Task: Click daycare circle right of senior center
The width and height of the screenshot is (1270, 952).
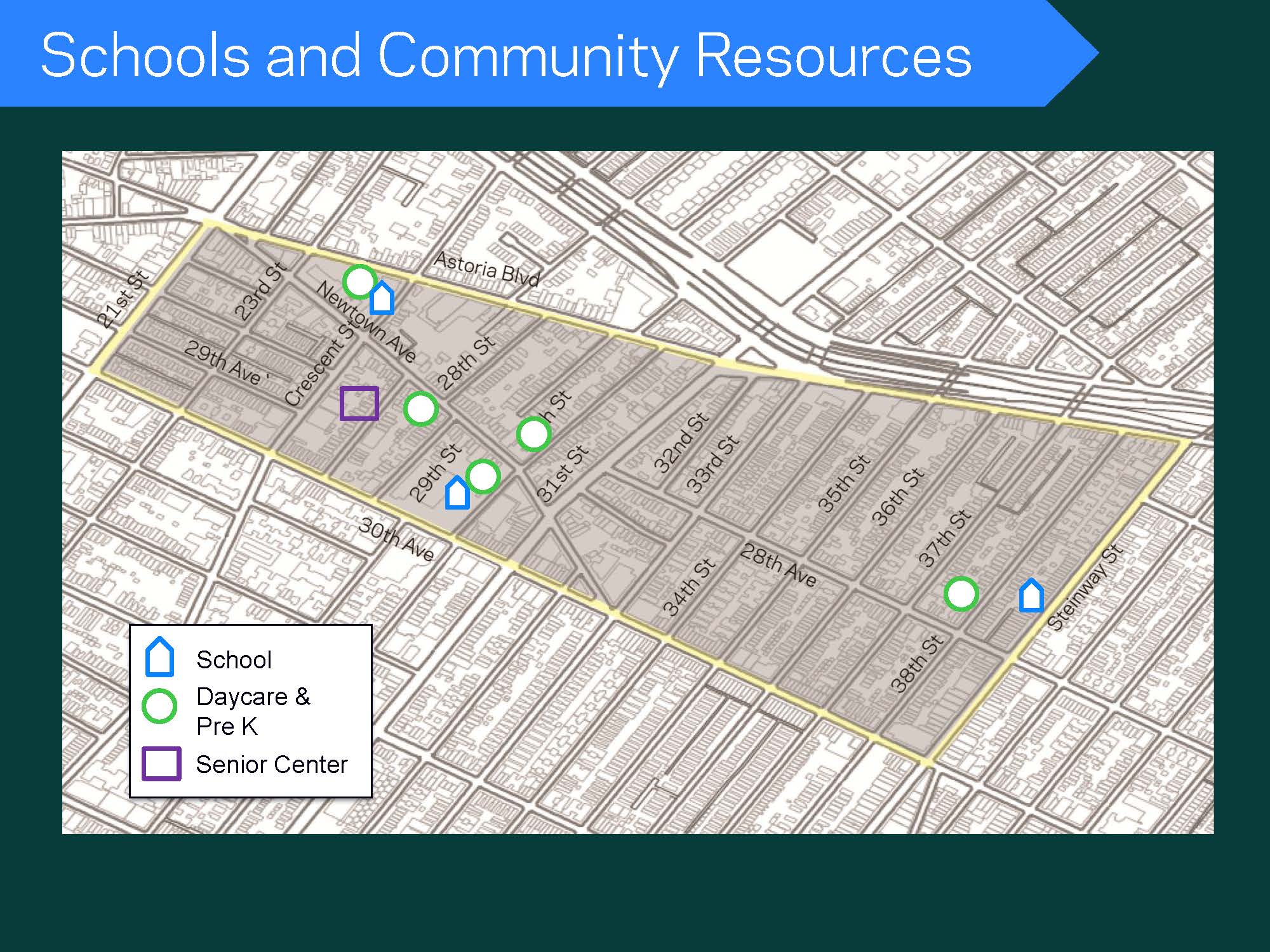Action: 420,409
